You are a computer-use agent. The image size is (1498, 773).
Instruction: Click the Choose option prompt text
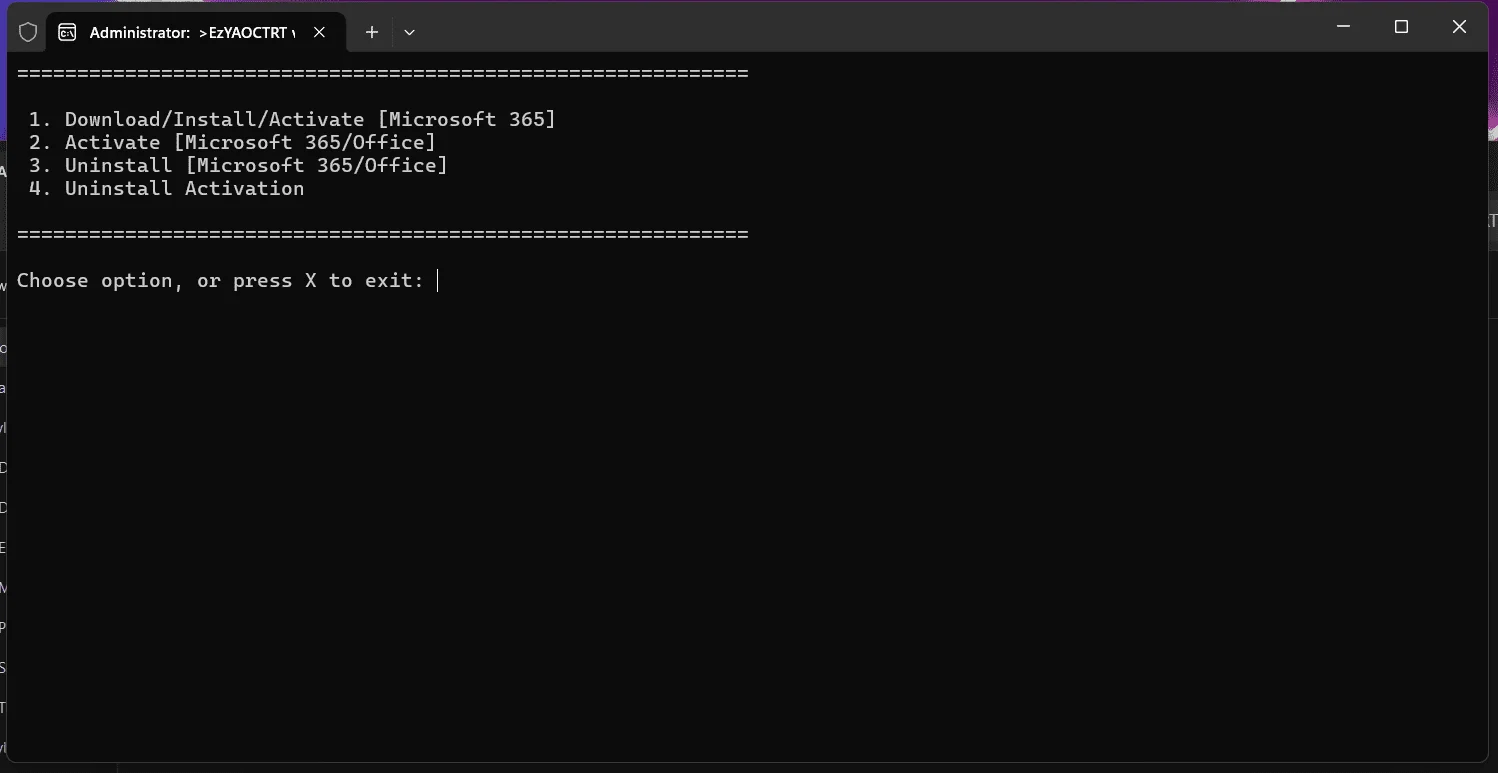pyautogui.click(x=221, y=281)
